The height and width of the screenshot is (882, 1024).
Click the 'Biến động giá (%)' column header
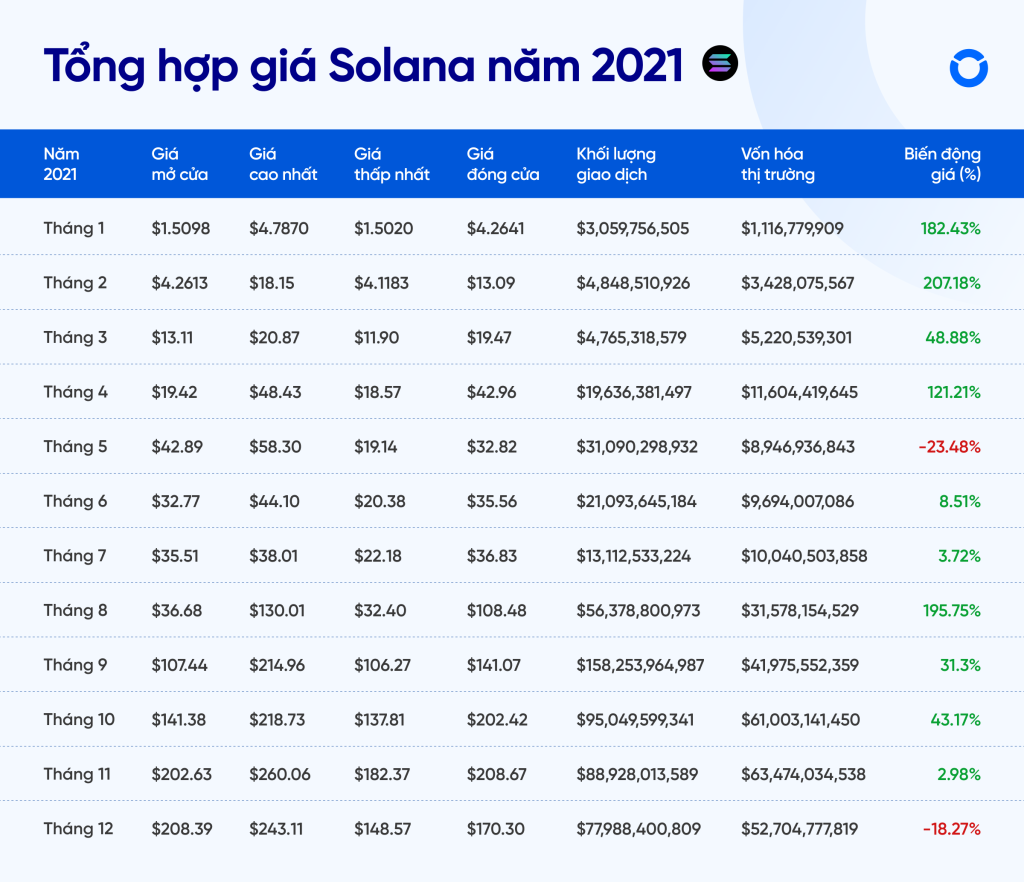[942, 164]
